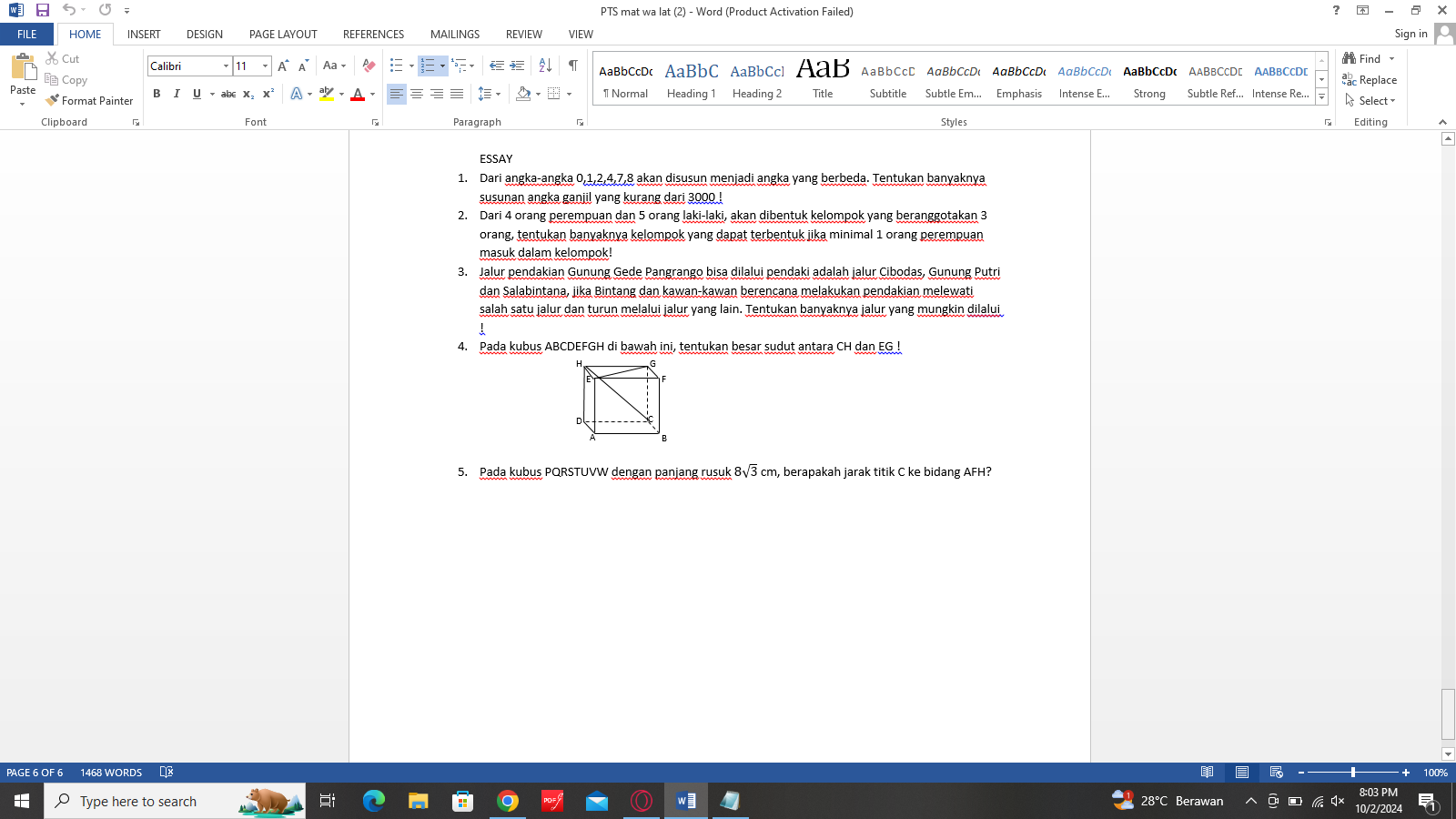Toggle bold formatting

[x=157, y=94]
